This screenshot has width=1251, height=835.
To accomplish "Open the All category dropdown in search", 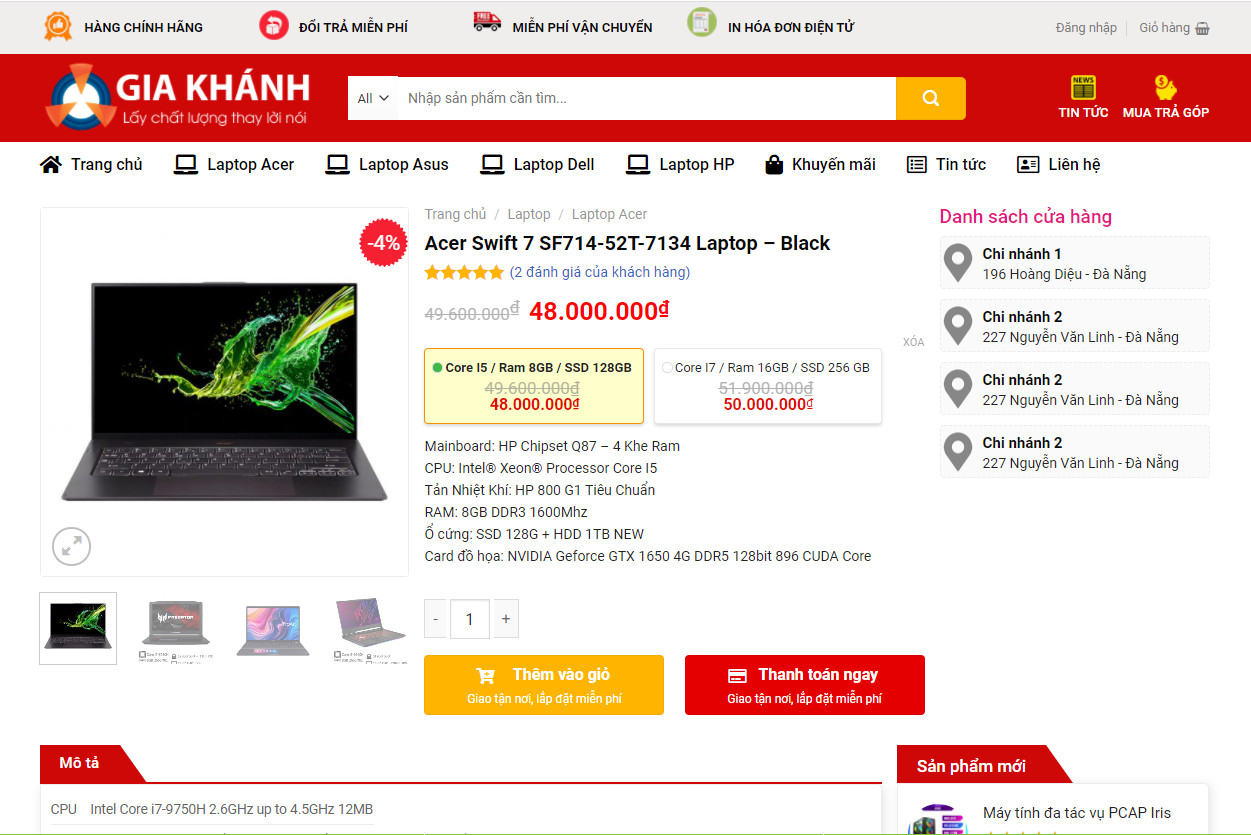I will click(373, 98).
